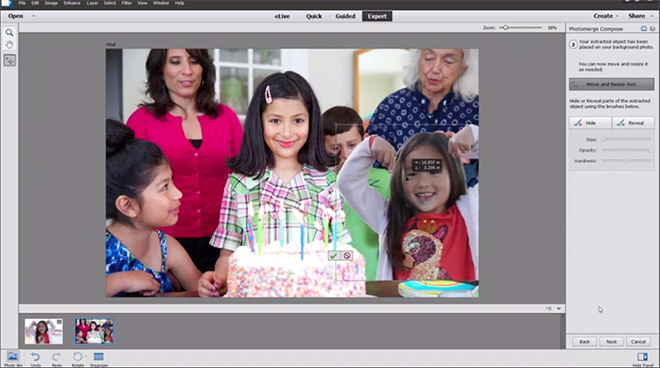Screen dimensions: 660x368
Task: Open the Image menu
Action: (51, 3)
